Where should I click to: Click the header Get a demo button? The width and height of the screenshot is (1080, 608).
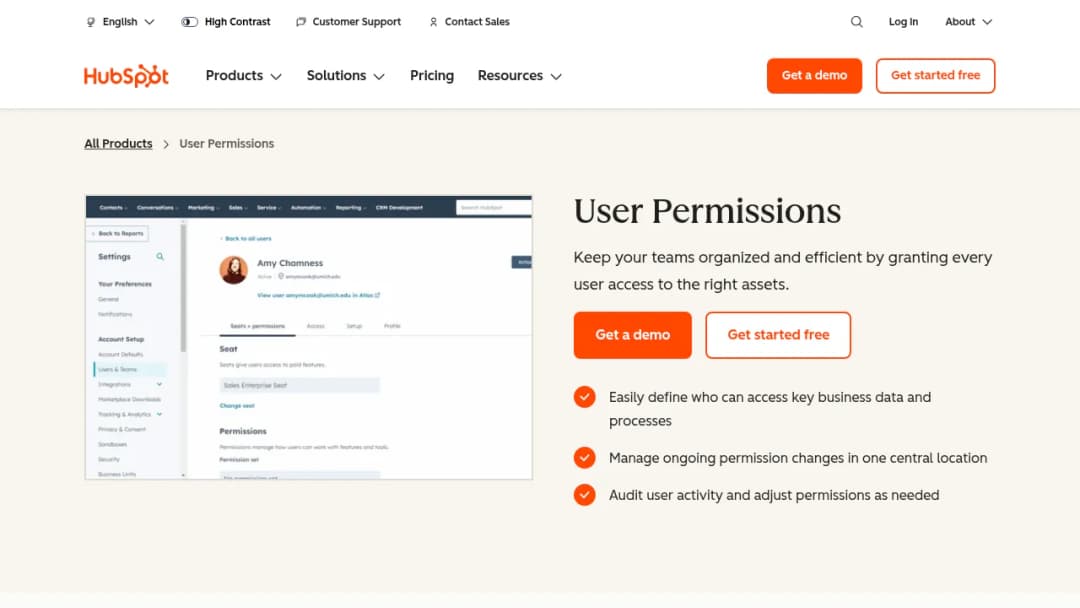[814, 76]
